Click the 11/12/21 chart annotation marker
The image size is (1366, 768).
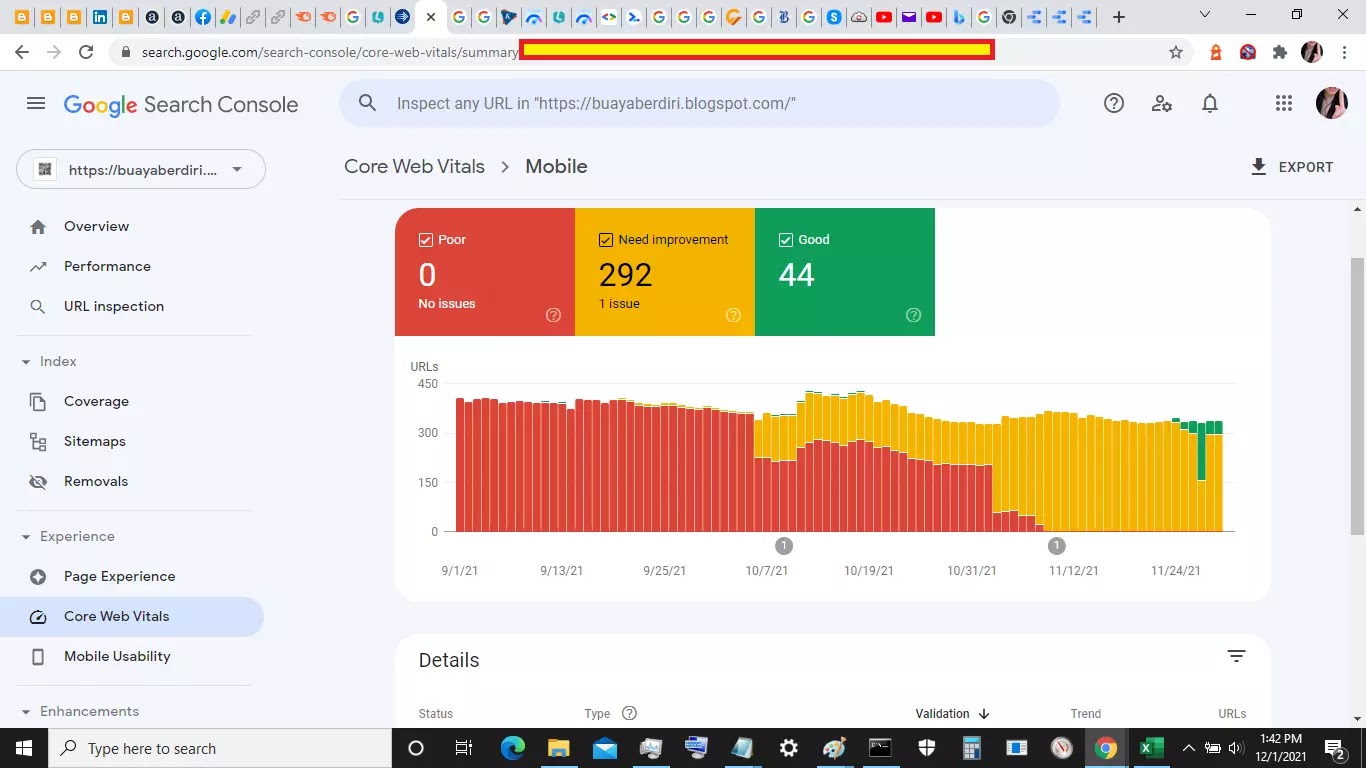pyautogui.click(x=1057, y=546)
